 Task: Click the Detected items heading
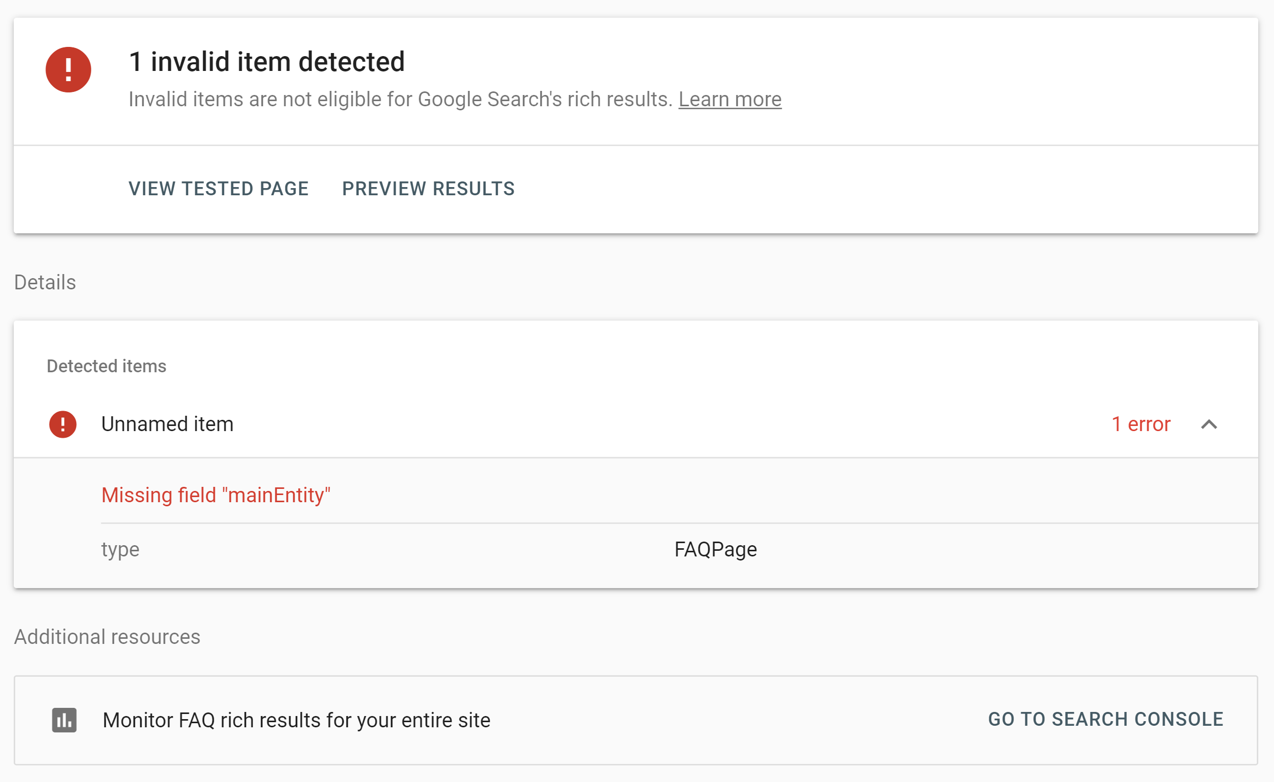point(106,366)
